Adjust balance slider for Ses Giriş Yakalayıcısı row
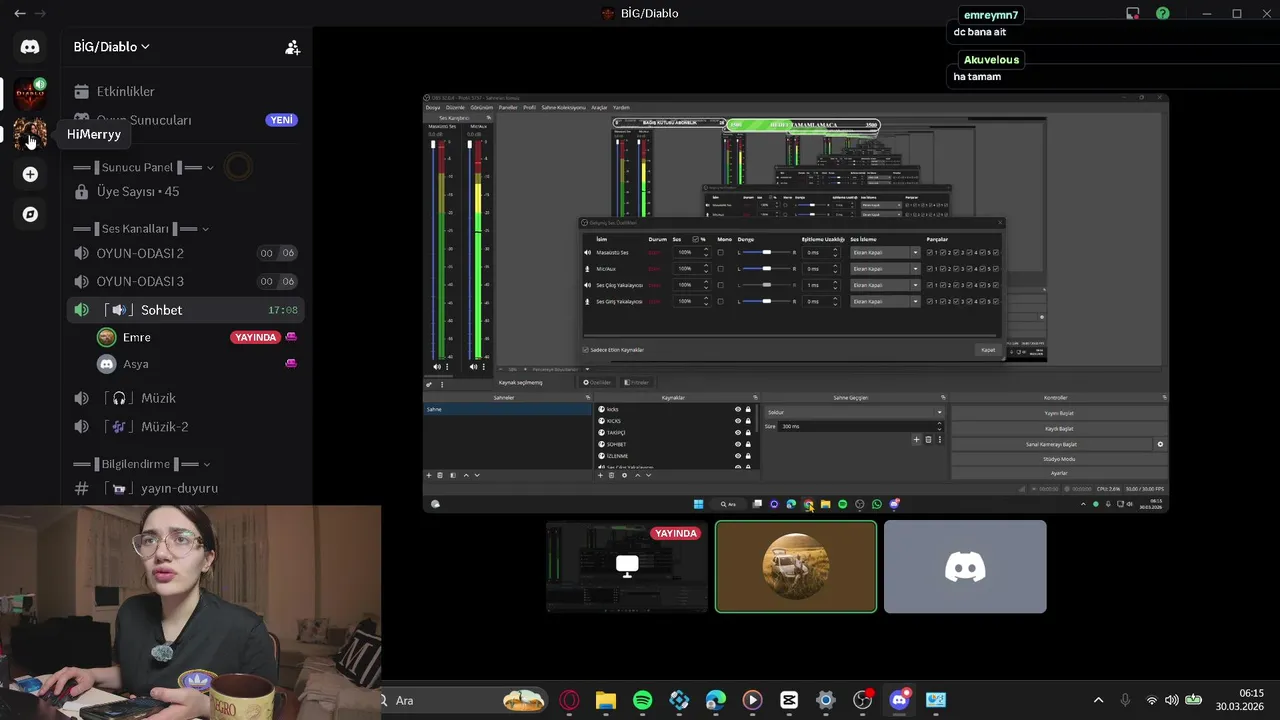1280x720 pixels. click(767, 301)
